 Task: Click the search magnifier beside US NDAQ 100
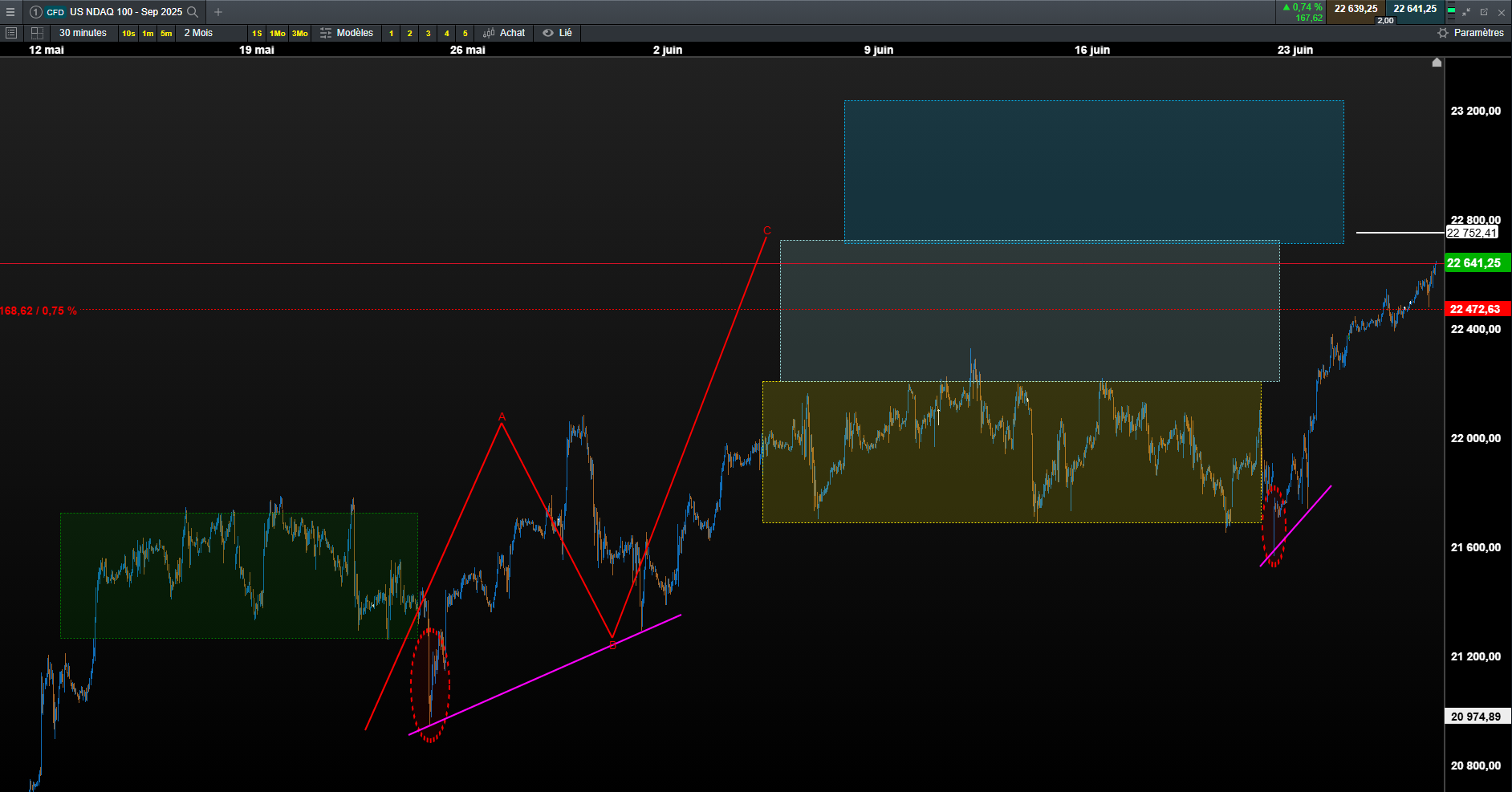tap(193, 12)
